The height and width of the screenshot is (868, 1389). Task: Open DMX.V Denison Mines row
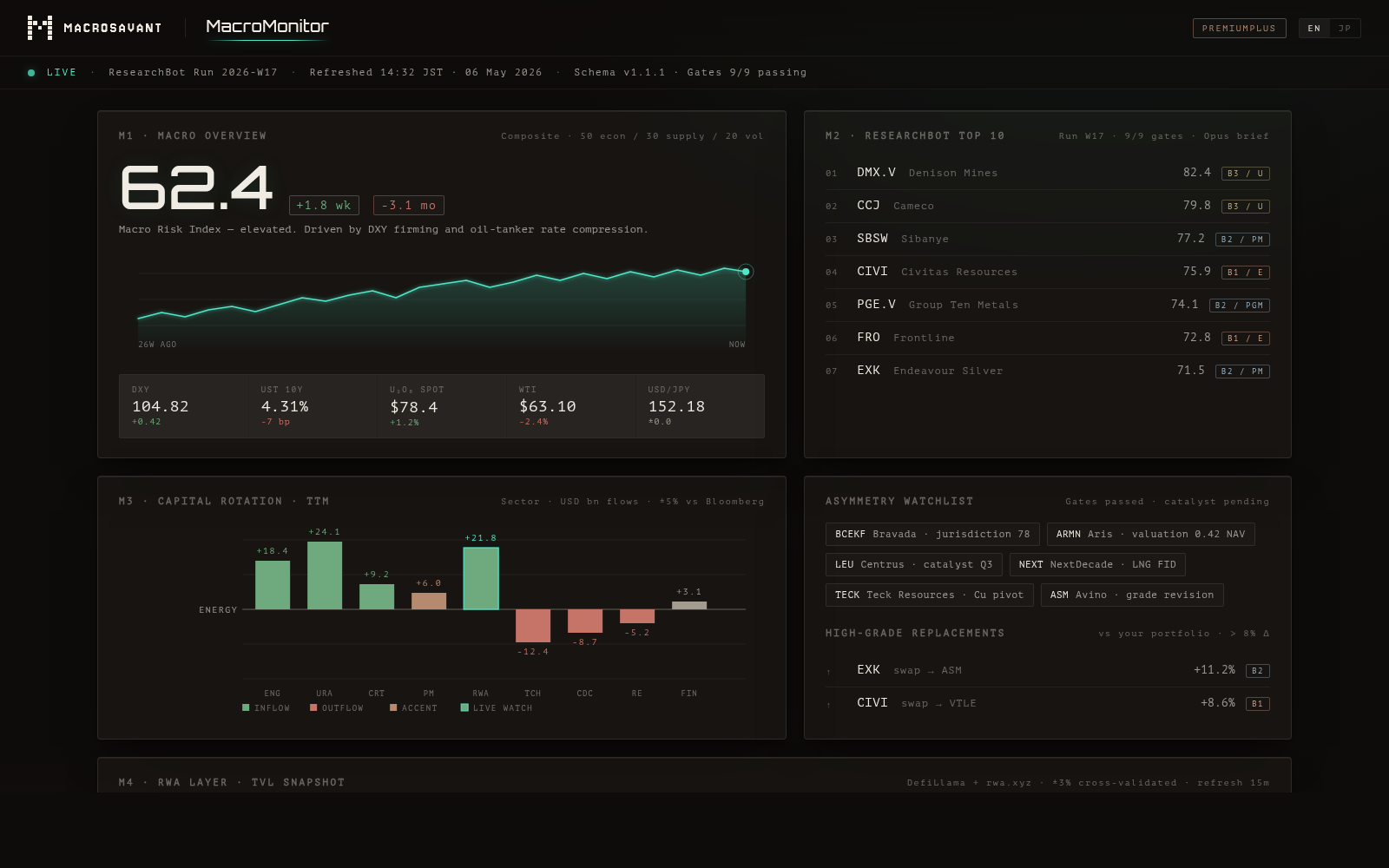pyautogui.click(x=1048, y=173)
